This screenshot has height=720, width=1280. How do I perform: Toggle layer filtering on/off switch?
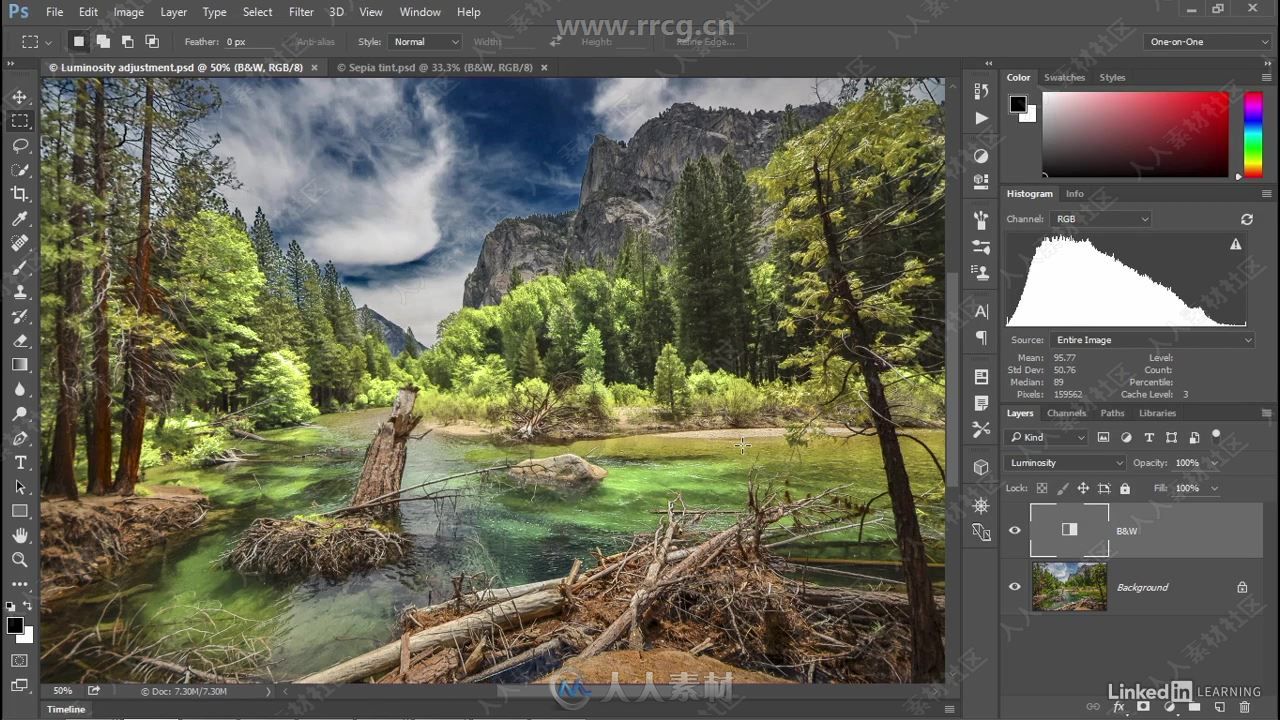pos(1217,436)
